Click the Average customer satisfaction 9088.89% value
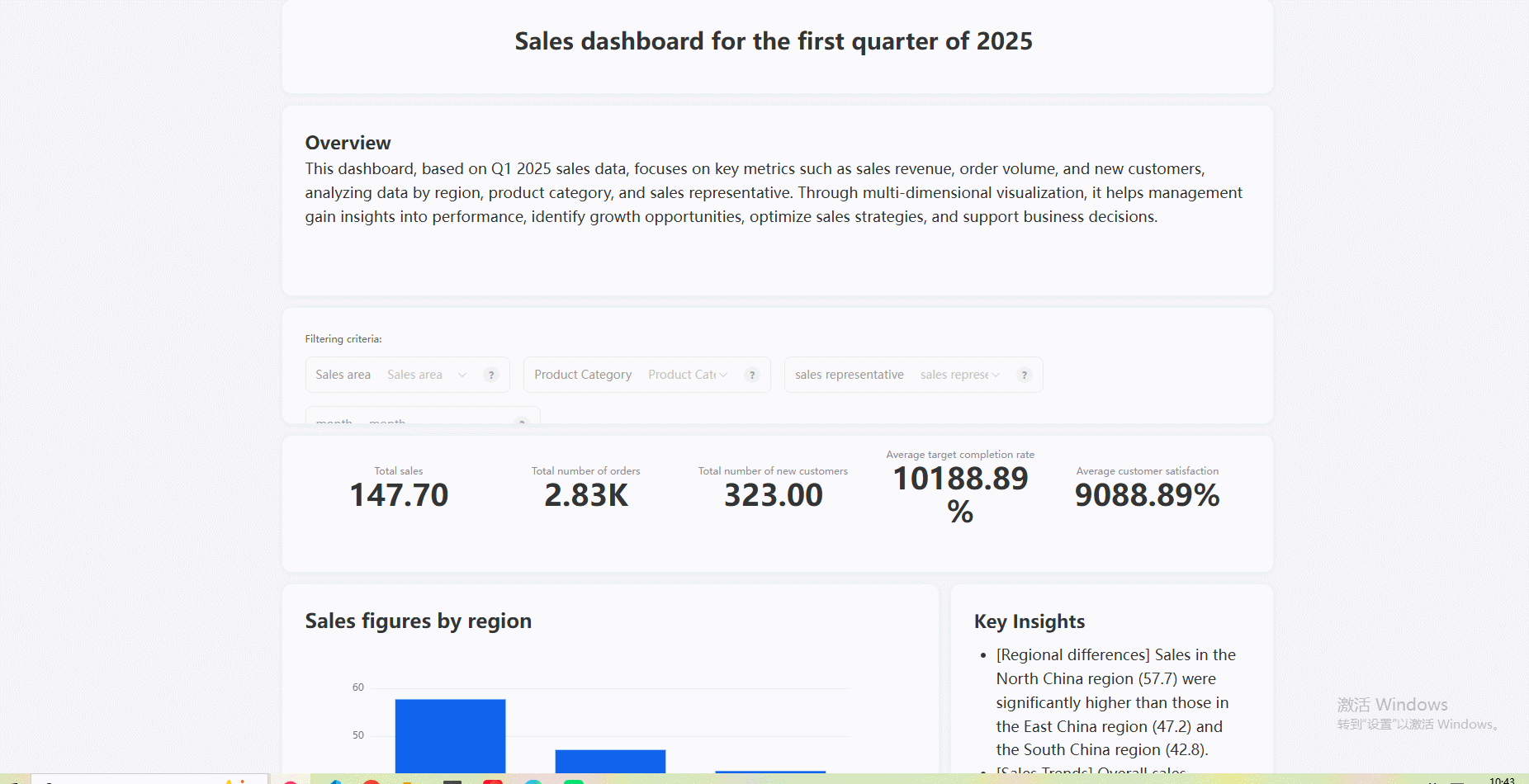 pyautogui.click(x=1147, y=495)
